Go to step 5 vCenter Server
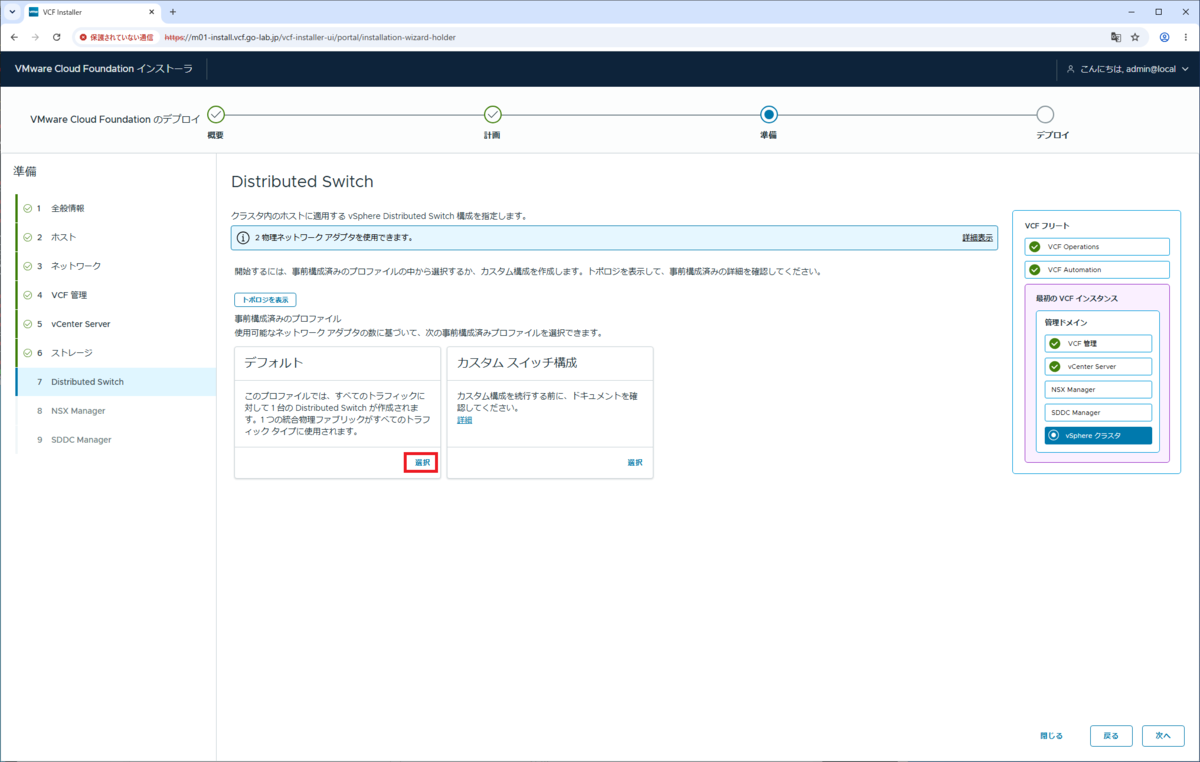Screen dimensions: 1200x762 (x=115, y=324)
